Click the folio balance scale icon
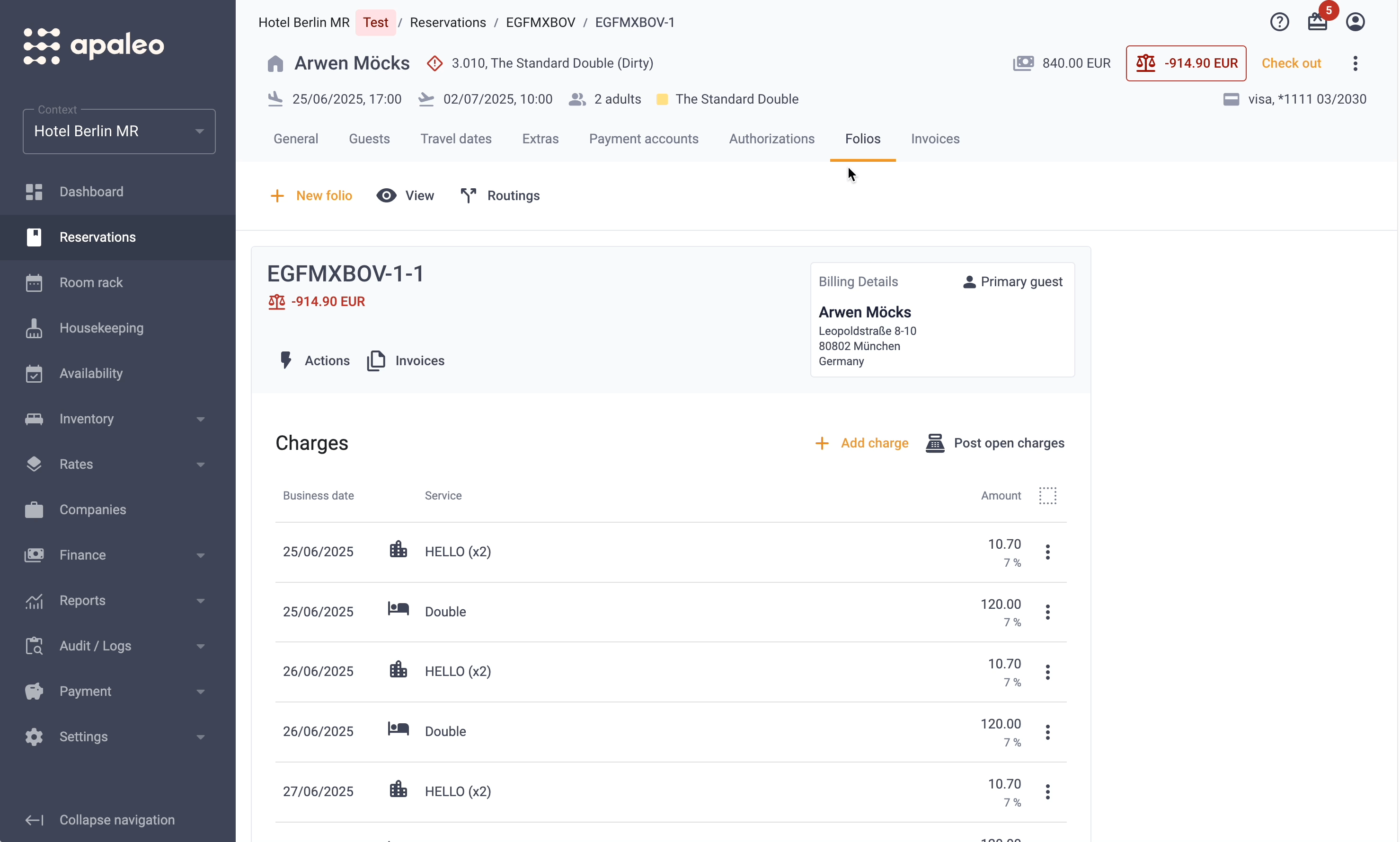Viewport: 1400px width, 842px height. (x=276, y=301)
